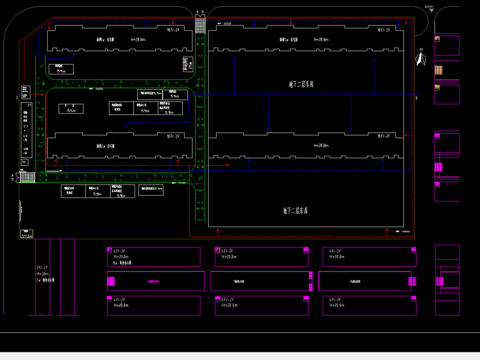Click the bright magenta hatched block in the right strip

[x=438, y=167]
